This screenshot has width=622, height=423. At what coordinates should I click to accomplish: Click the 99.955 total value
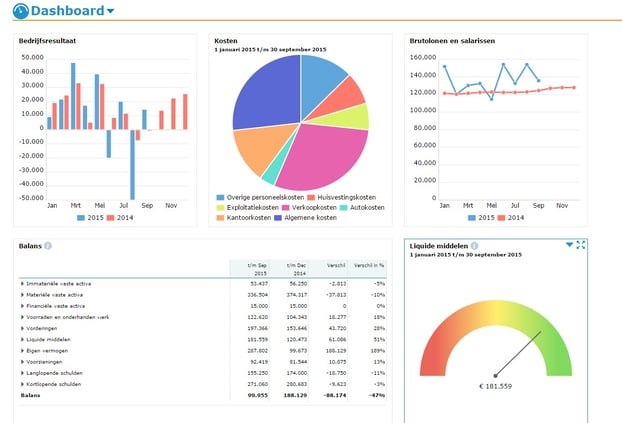258,395
